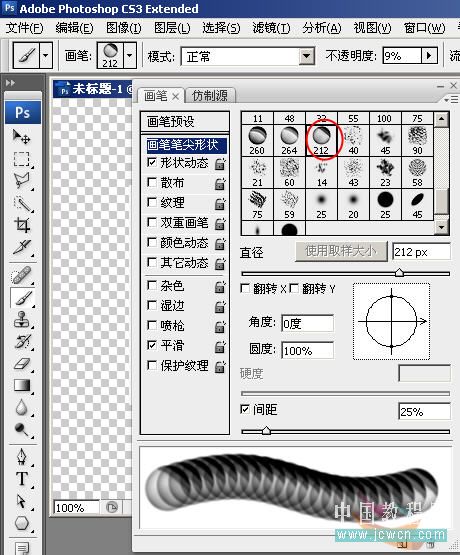460x555 pixels.
Task: Select the Polygonal Lasso tool
Action: pyautogui.click(x=22, y=181)
